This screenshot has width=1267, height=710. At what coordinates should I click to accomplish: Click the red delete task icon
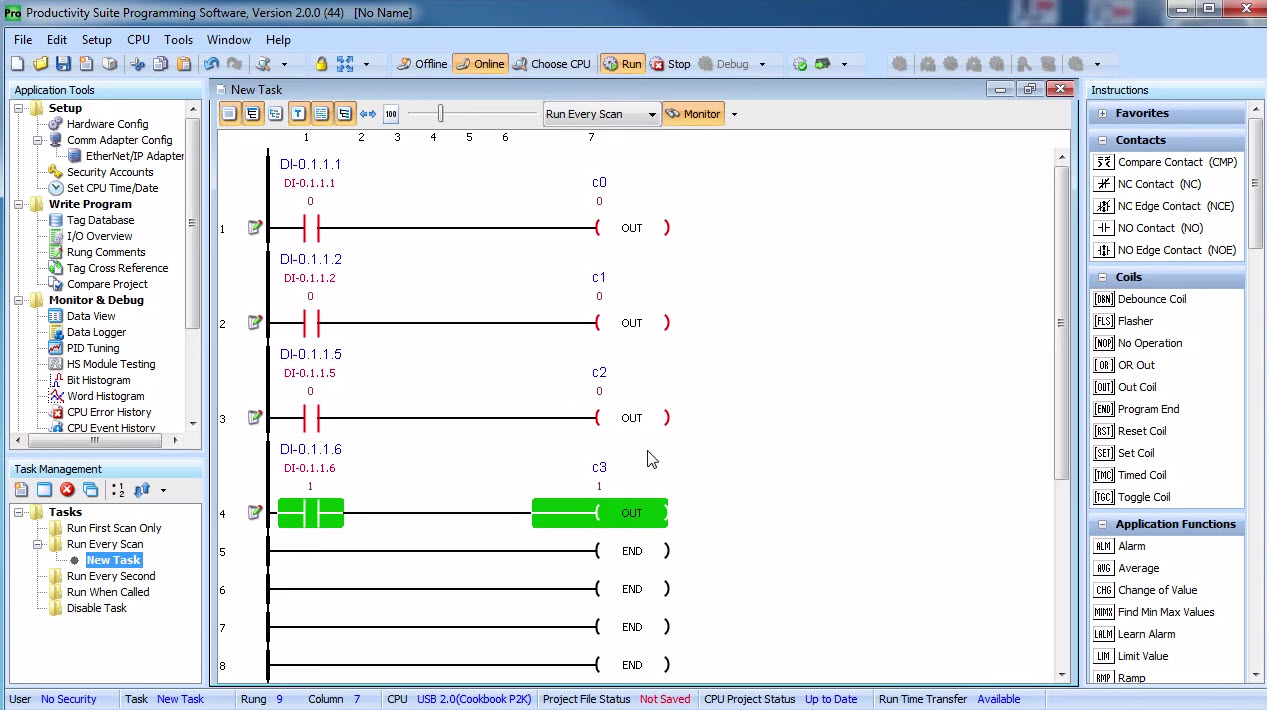67,490
